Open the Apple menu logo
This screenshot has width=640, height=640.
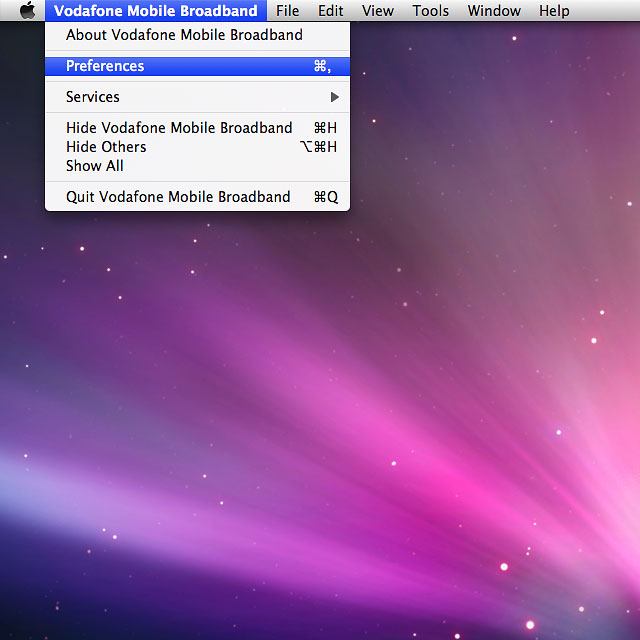pyautogui.click(x=27, y=11)
